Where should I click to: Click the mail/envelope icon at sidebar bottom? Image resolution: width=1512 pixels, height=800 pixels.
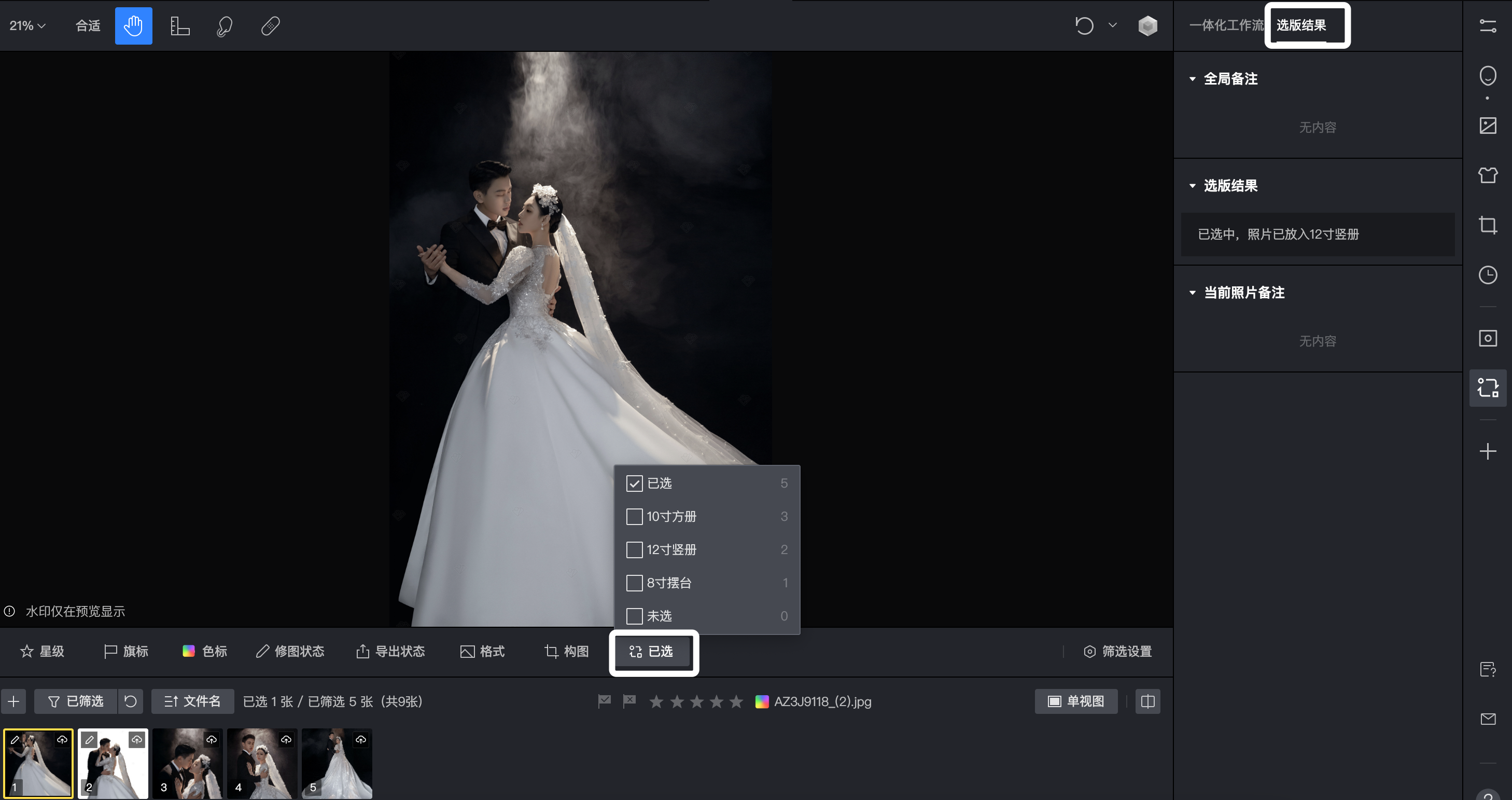1489,719
